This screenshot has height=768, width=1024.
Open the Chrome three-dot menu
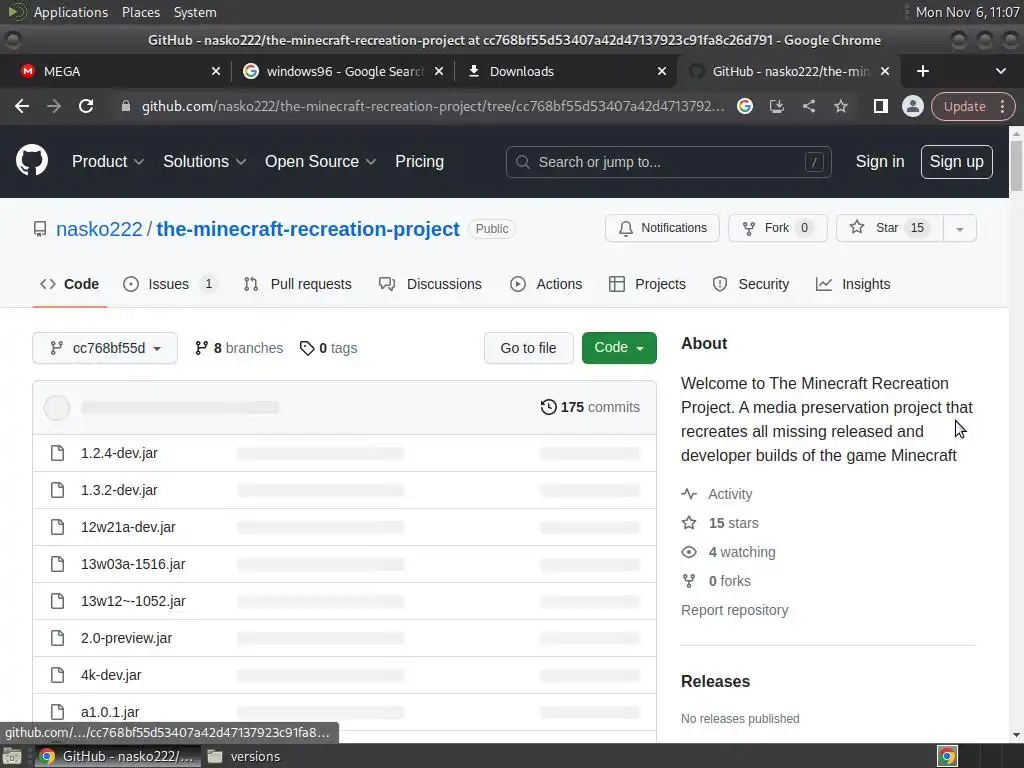[x=1002, y=106]
